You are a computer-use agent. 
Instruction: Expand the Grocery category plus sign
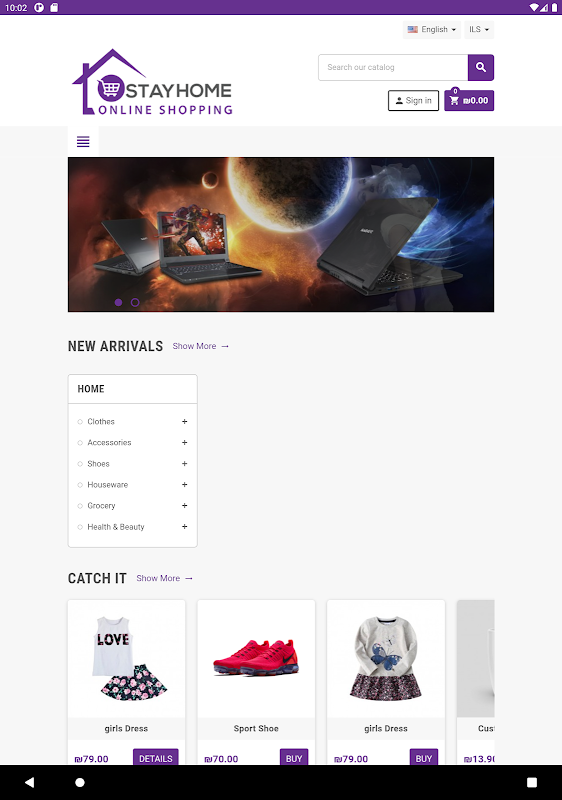tap(185, 506)
